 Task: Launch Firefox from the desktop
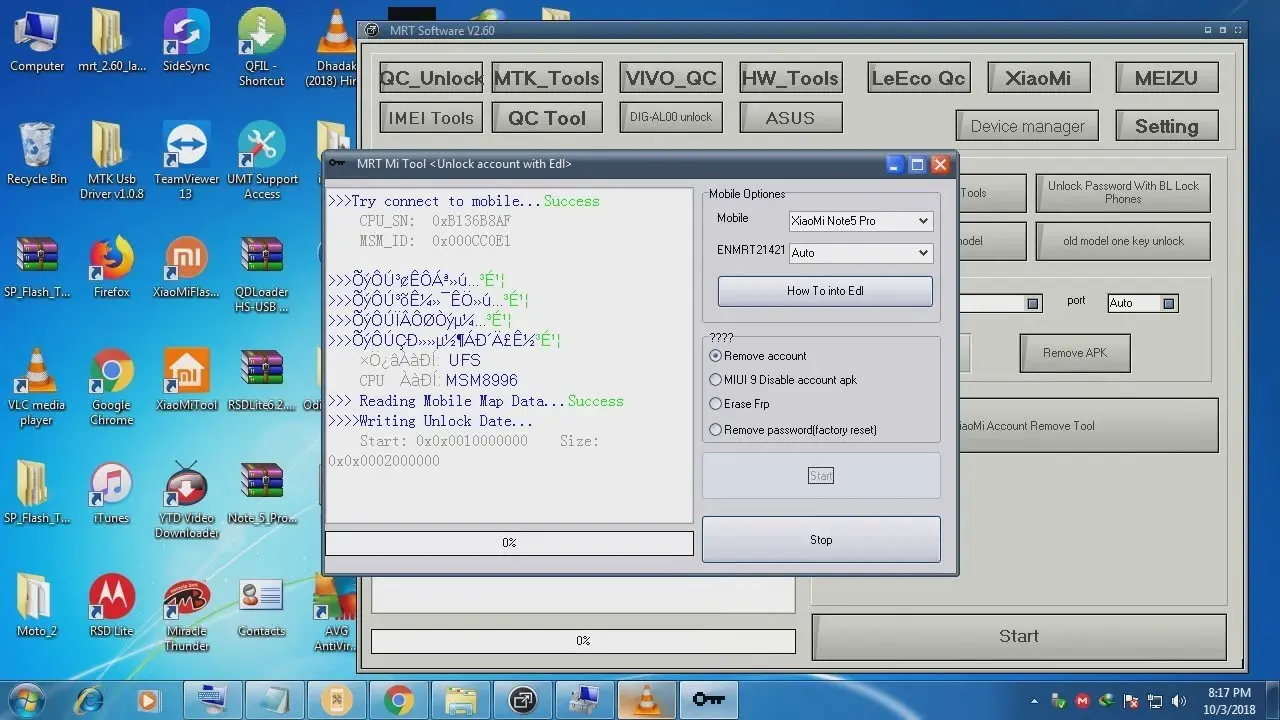(x=112, y=267)
